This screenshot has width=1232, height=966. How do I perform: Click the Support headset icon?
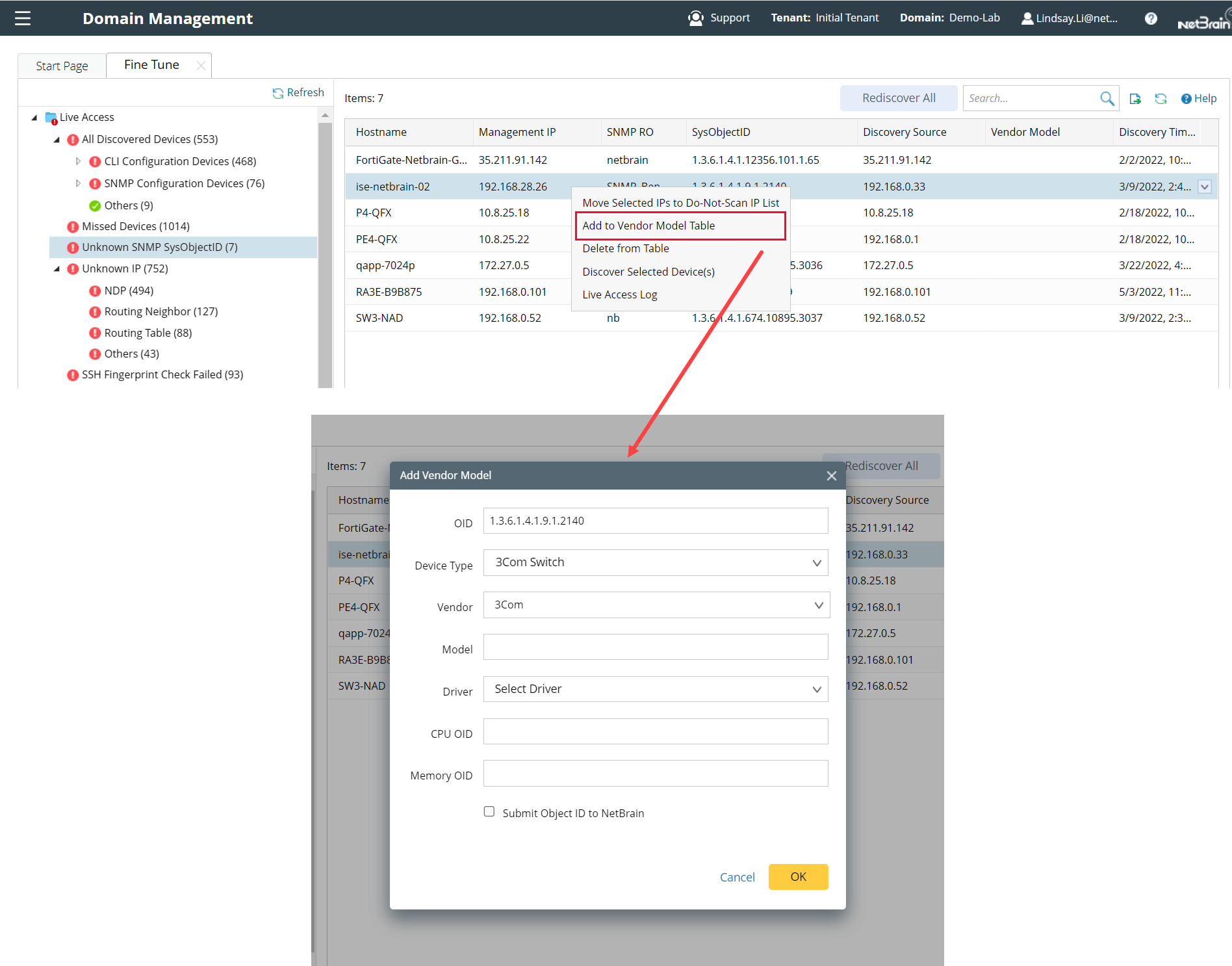(x=695, y=18)
